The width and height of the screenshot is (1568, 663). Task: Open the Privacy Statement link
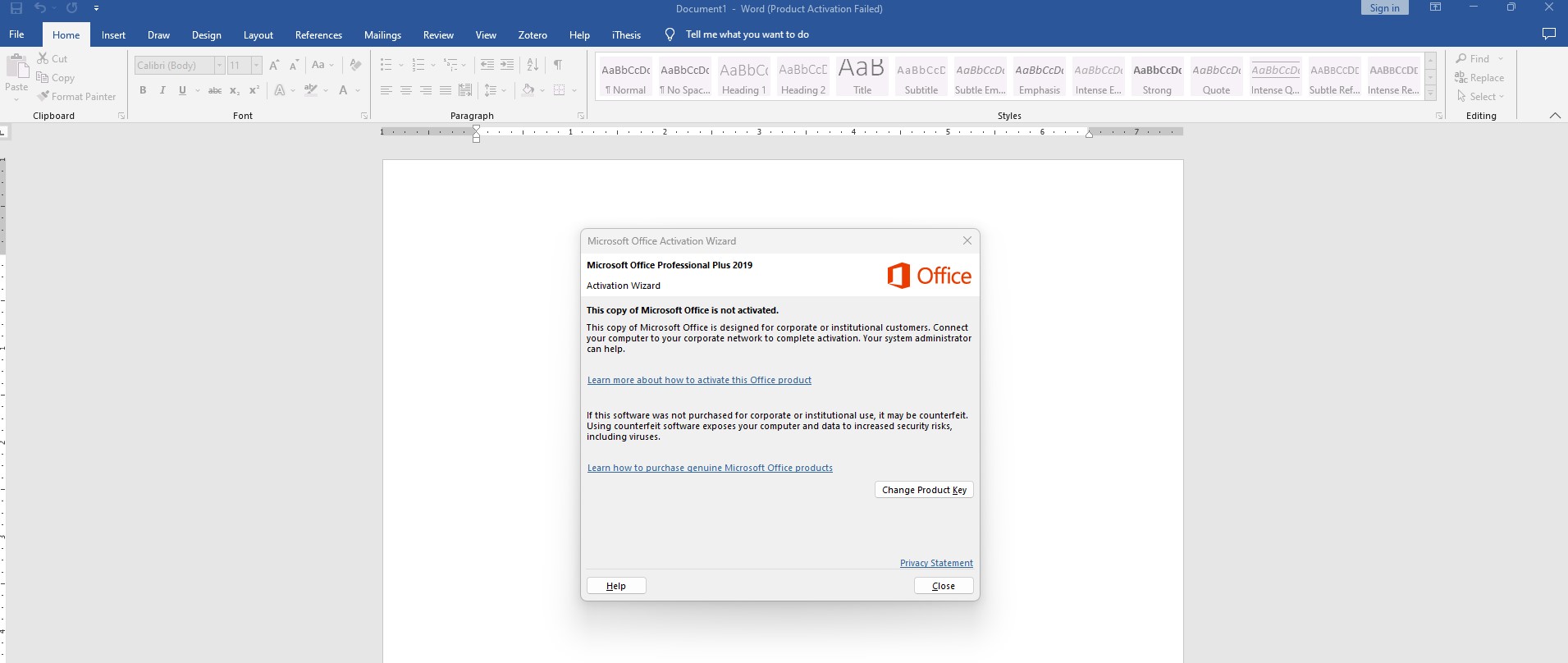936,563
